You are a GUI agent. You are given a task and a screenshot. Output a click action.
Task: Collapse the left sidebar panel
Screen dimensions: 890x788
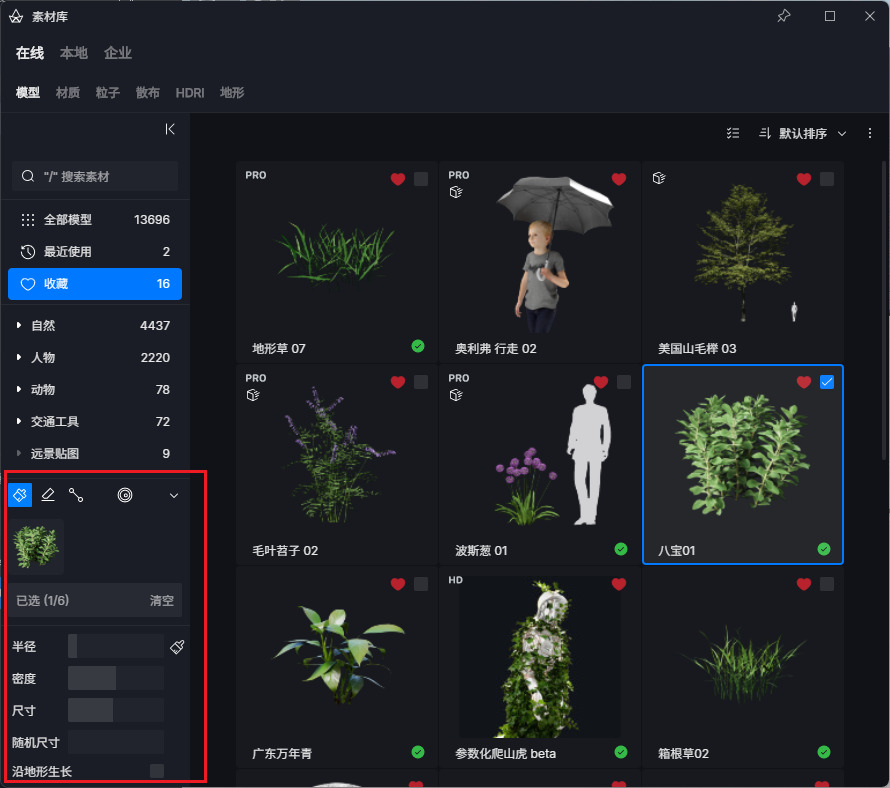170,129
